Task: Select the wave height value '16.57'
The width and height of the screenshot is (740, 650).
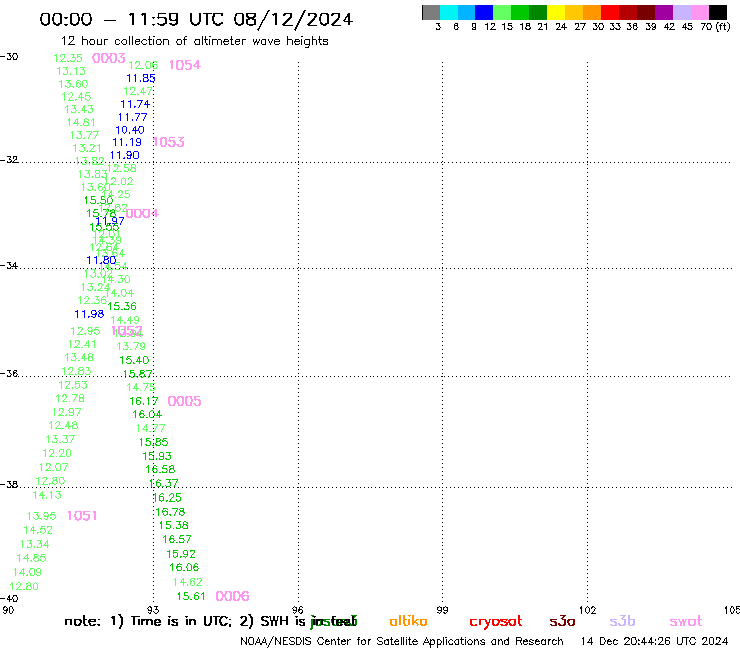Action: click(x=177, y=539)
